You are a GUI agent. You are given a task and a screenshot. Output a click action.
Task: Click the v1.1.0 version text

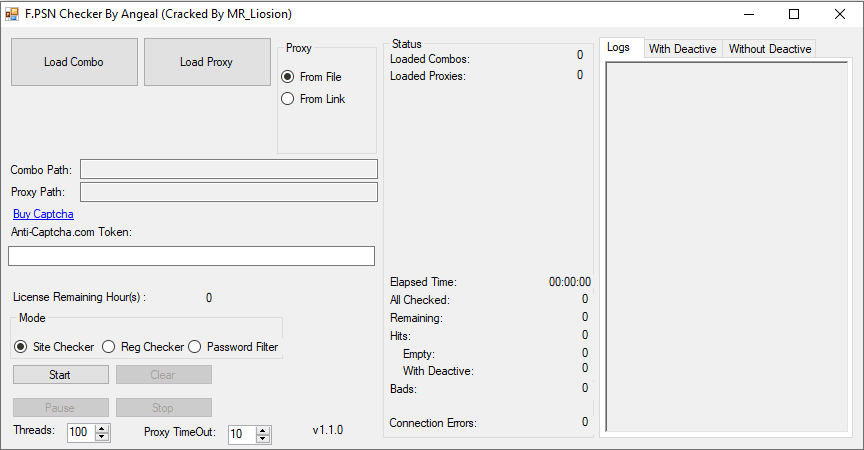[328, 430]
